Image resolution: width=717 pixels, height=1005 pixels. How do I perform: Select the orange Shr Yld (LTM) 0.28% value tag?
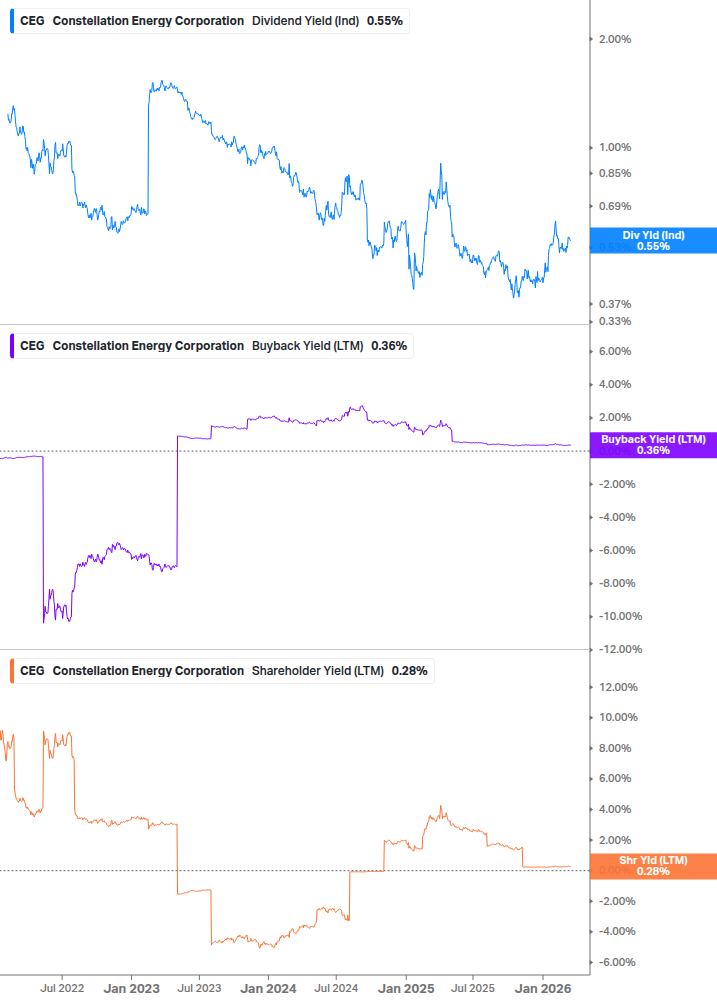pyautogui.click(x=653, y=866)
